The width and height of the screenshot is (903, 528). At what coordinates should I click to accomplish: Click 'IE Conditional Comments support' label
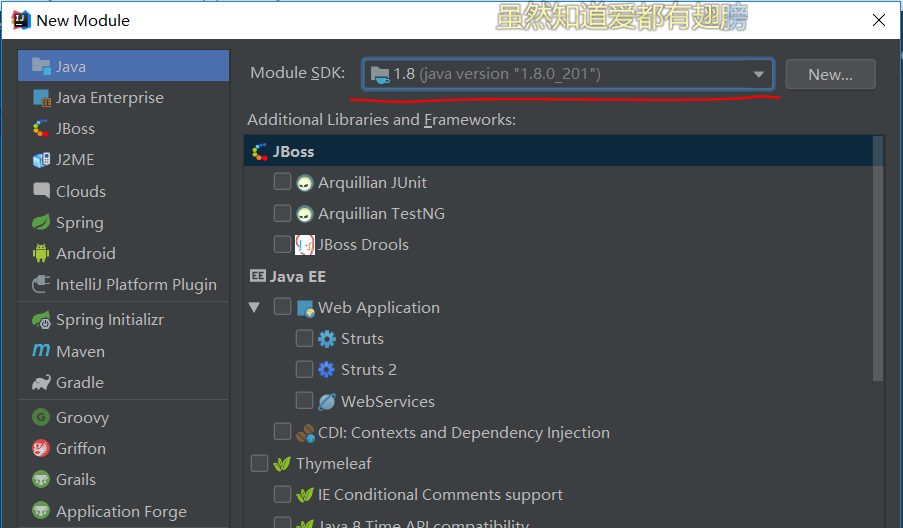click(x=441, y=495)
